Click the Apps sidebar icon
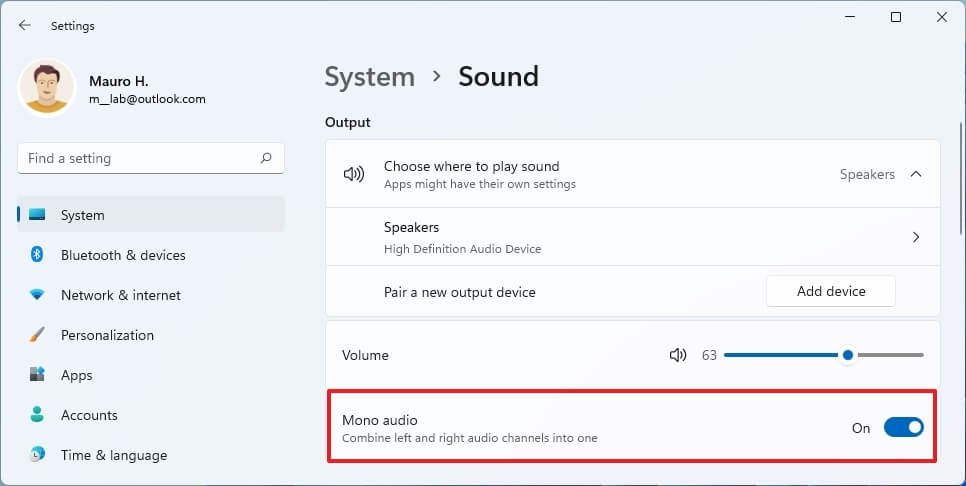966x486 pixels. click(37, 375)
